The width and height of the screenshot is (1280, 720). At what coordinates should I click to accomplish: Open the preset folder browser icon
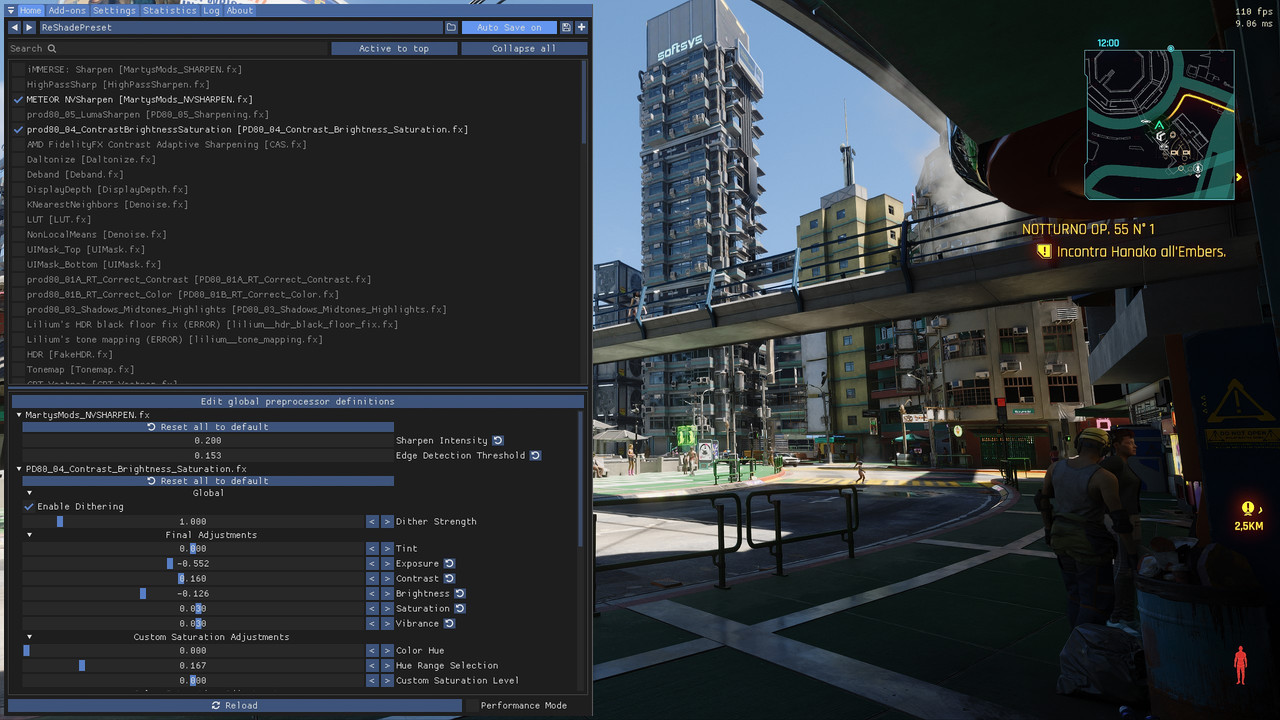click(x=451, y=28)
